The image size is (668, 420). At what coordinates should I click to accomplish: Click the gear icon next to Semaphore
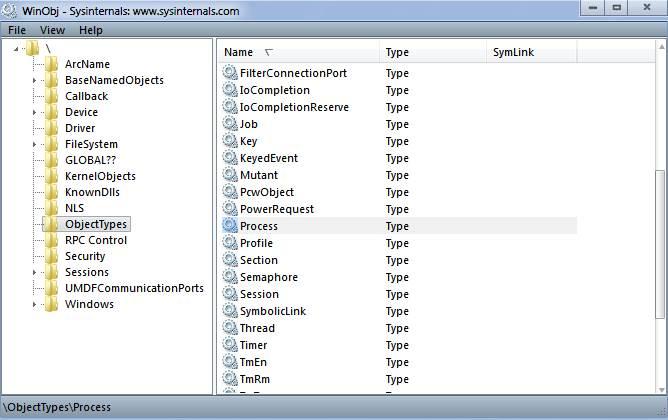click(231, 277)
